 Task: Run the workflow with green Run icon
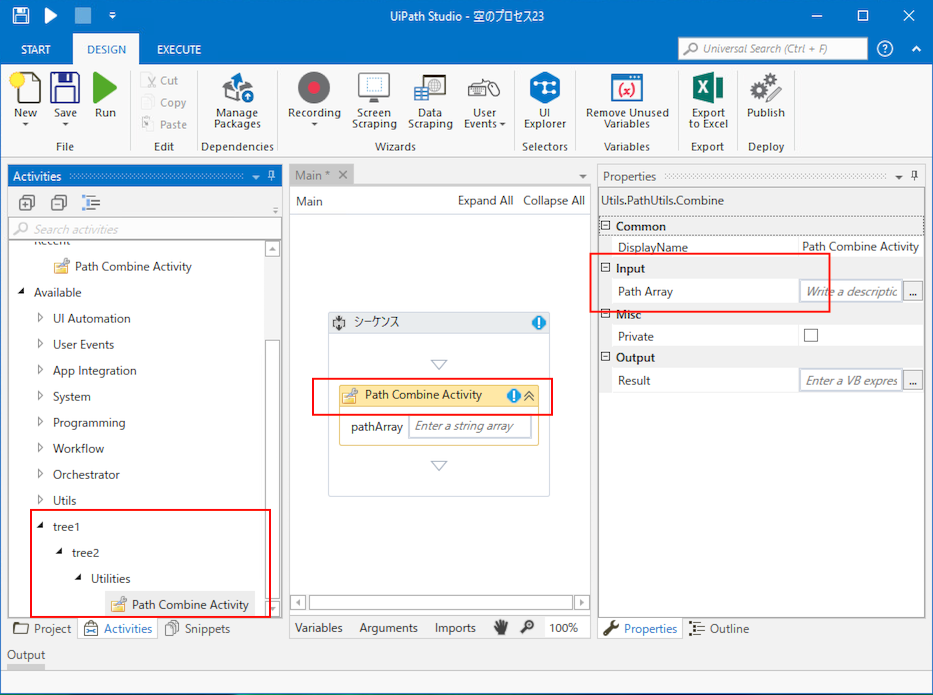click(x=105, y=88)
